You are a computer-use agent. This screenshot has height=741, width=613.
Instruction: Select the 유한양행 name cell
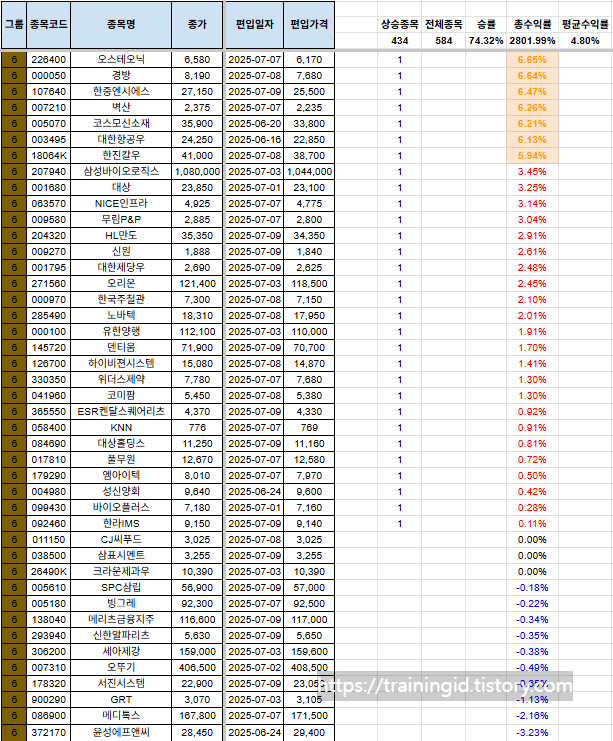coord(121,332)
